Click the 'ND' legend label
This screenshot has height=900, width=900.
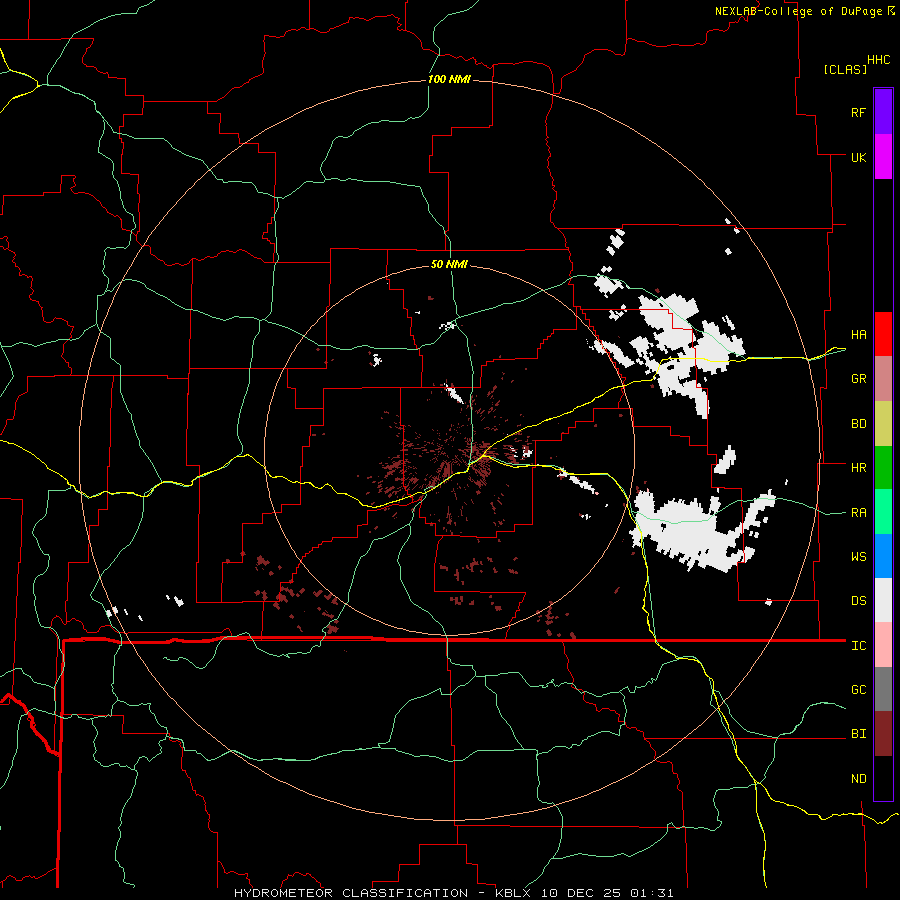(x=858, y=779)
